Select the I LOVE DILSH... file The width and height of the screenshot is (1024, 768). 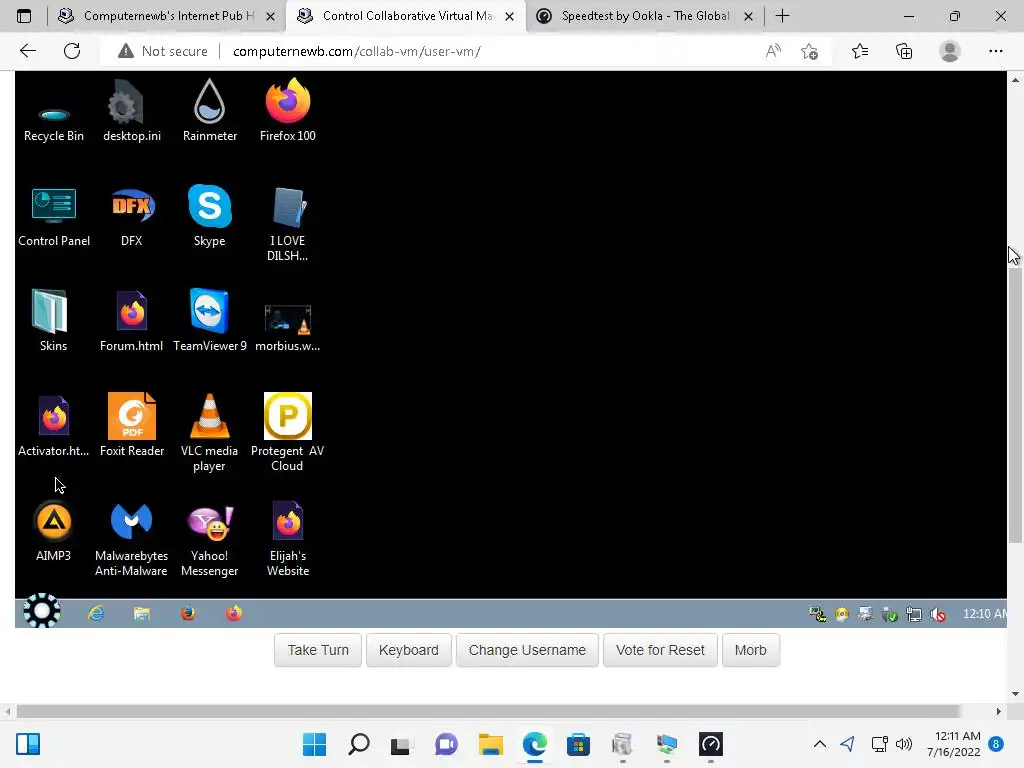click(287, 224)
